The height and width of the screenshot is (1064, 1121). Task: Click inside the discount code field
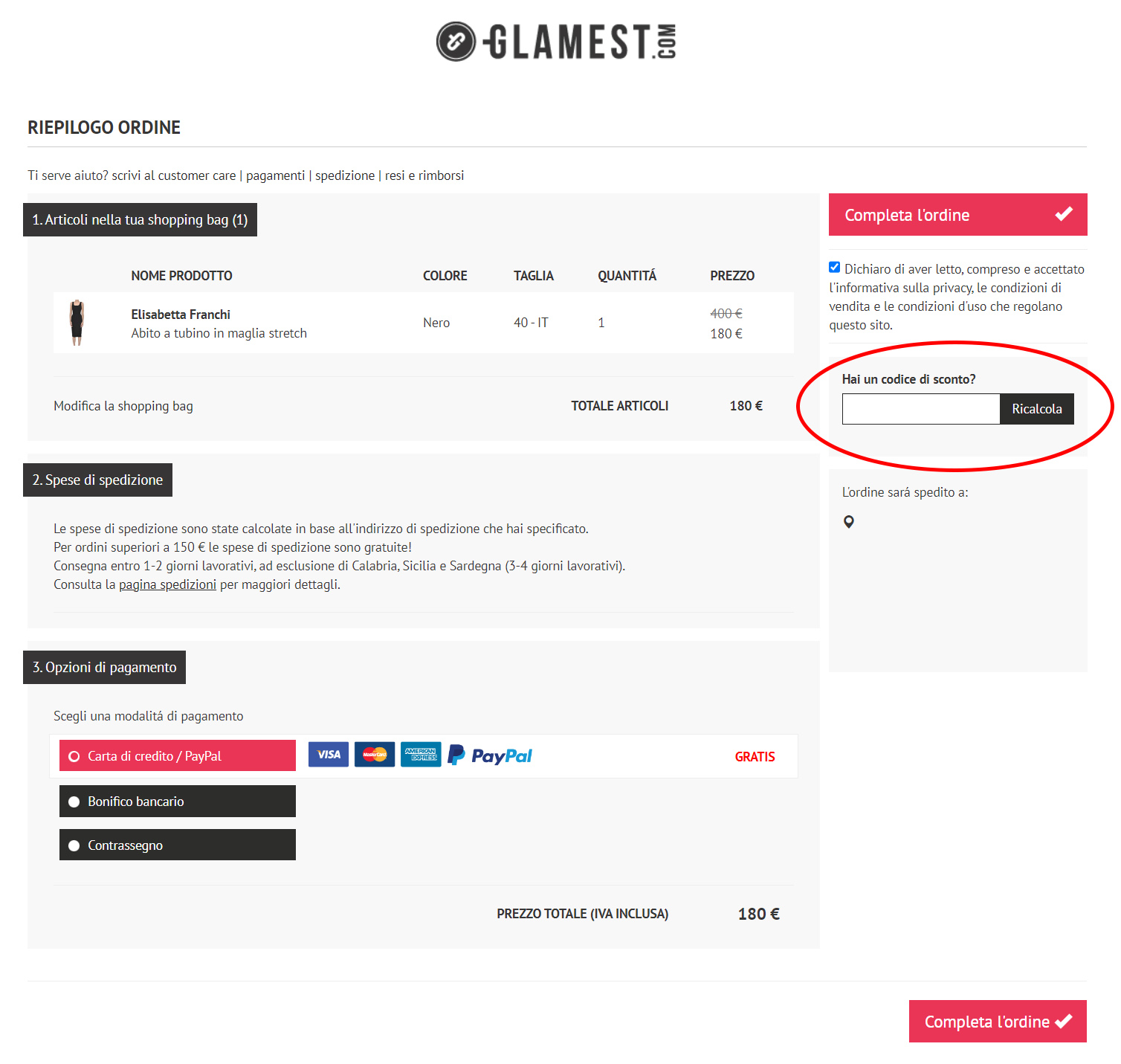(920, 408)
